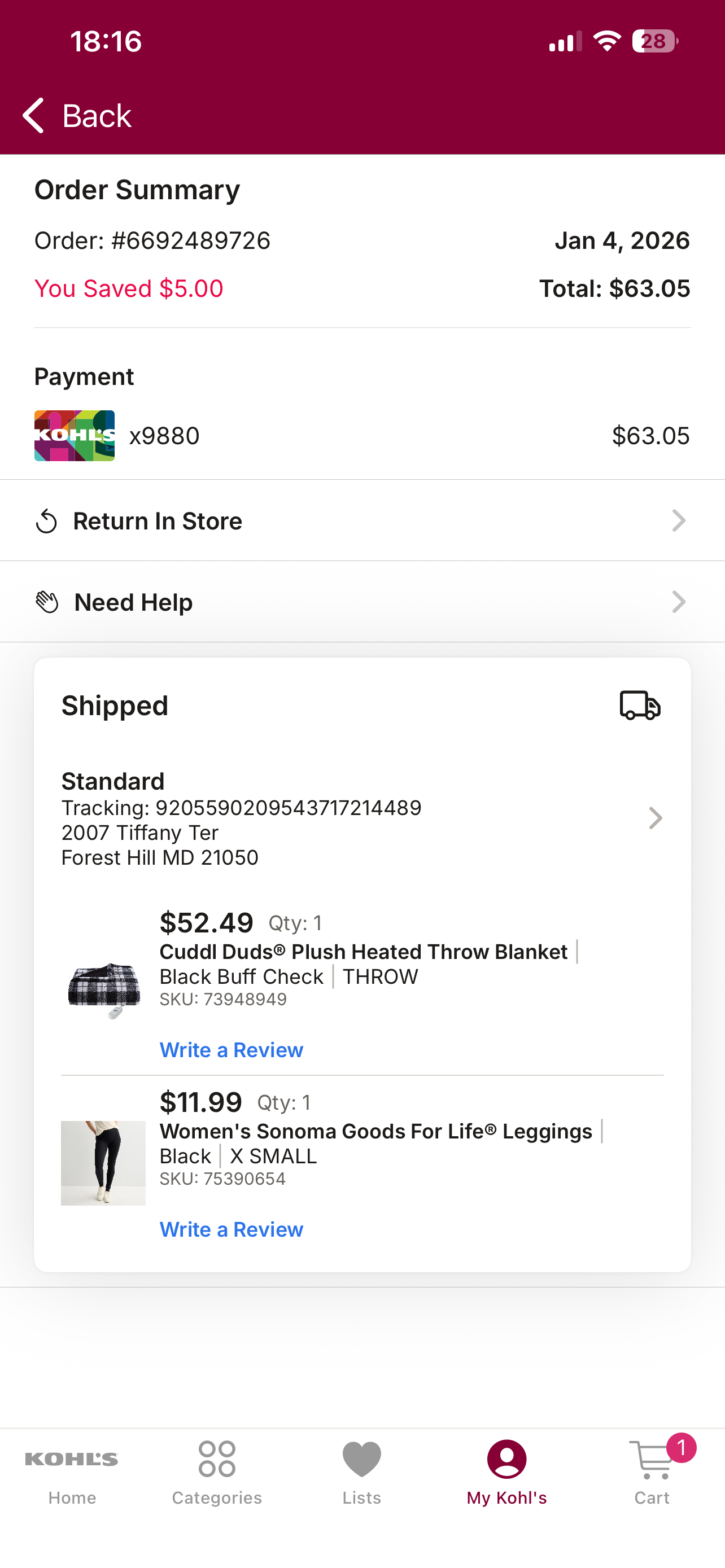Select the My Kohl's tab

point(506,1472)
